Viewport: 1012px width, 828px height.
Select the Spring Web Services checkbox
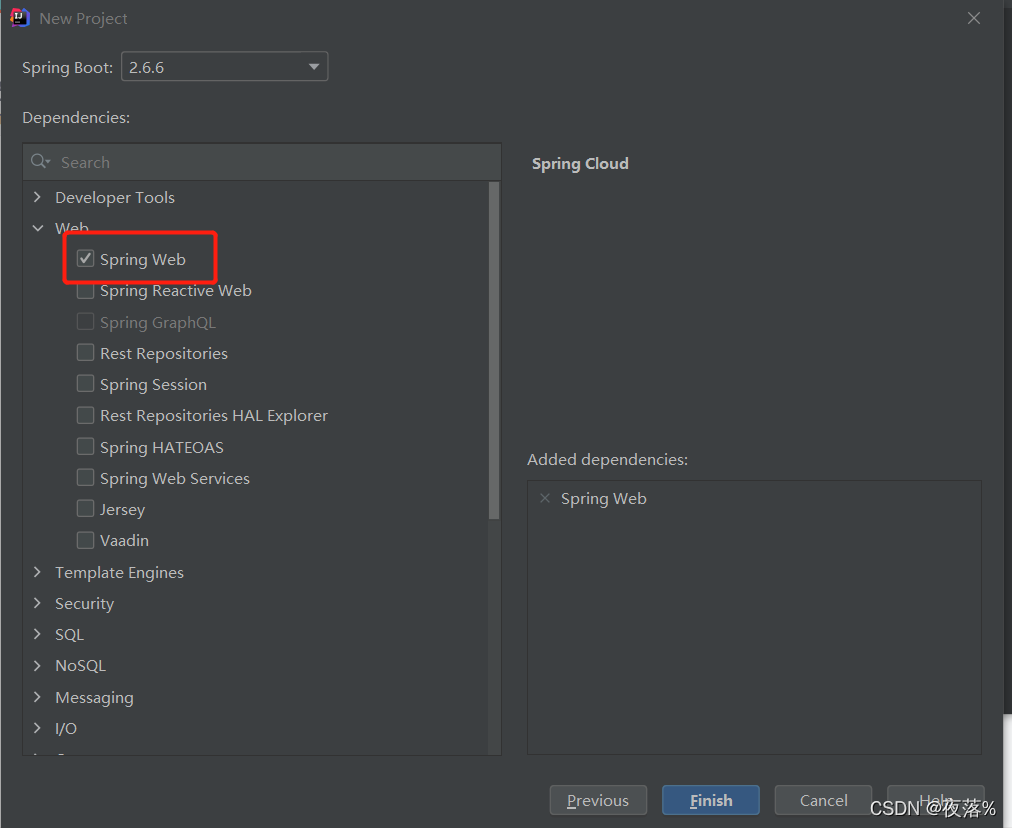click(85, 478)
